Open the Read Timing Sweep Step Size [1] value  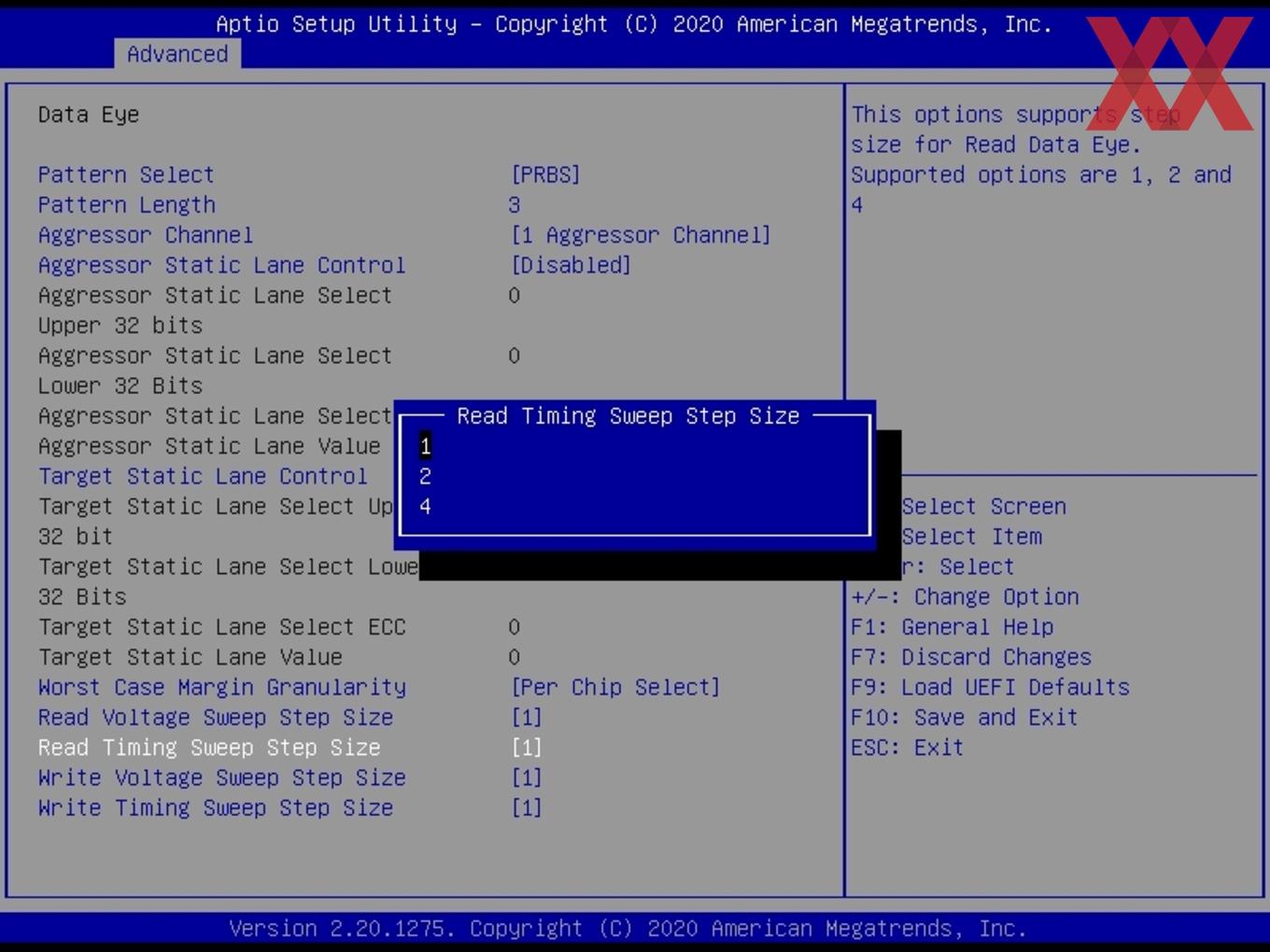point(527,748)
